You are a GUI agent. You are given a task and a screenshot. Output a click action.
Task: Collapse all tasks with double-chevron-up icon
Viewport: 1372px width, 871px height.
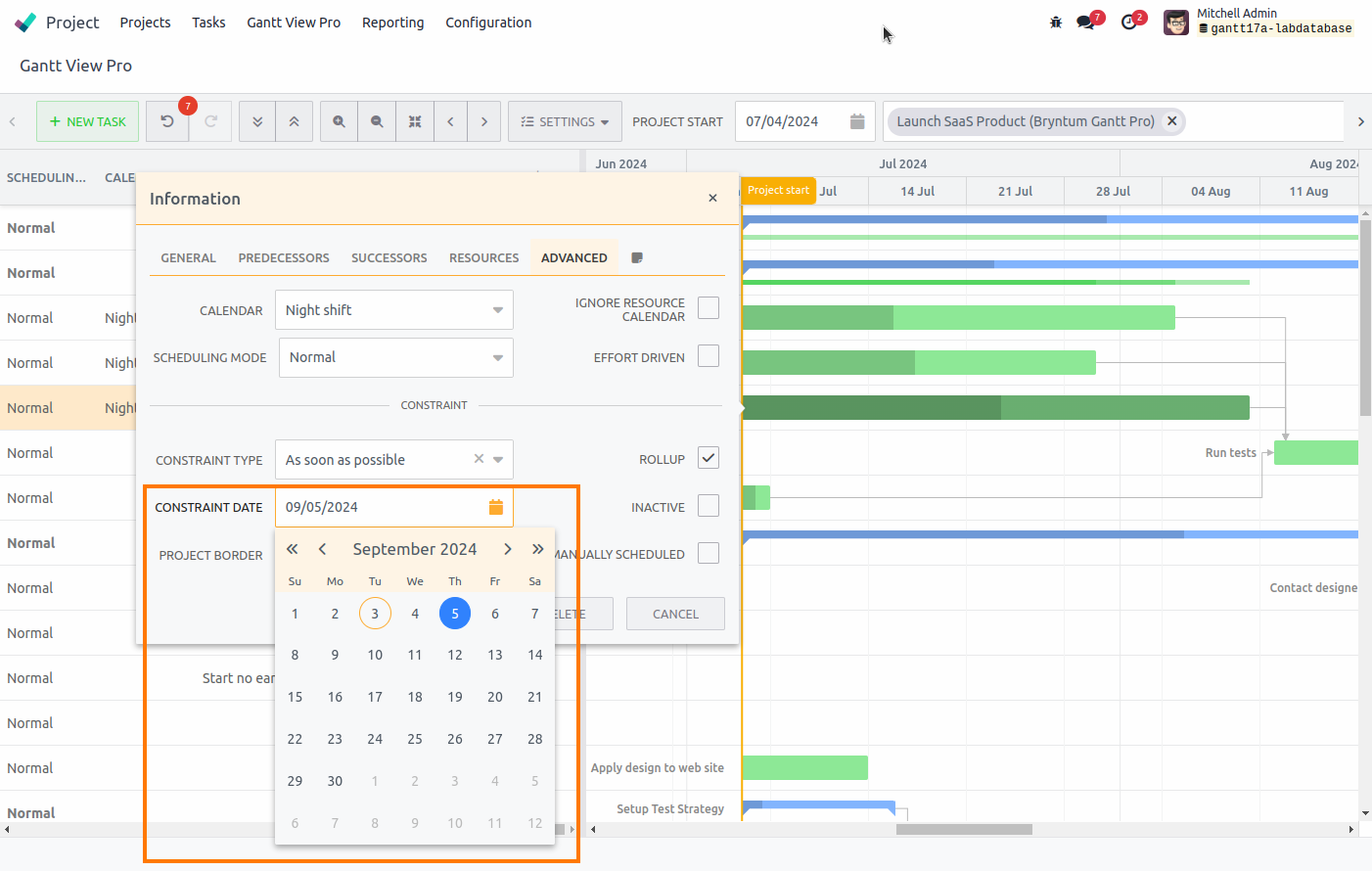pyautogui.click(x=294, y=121)
